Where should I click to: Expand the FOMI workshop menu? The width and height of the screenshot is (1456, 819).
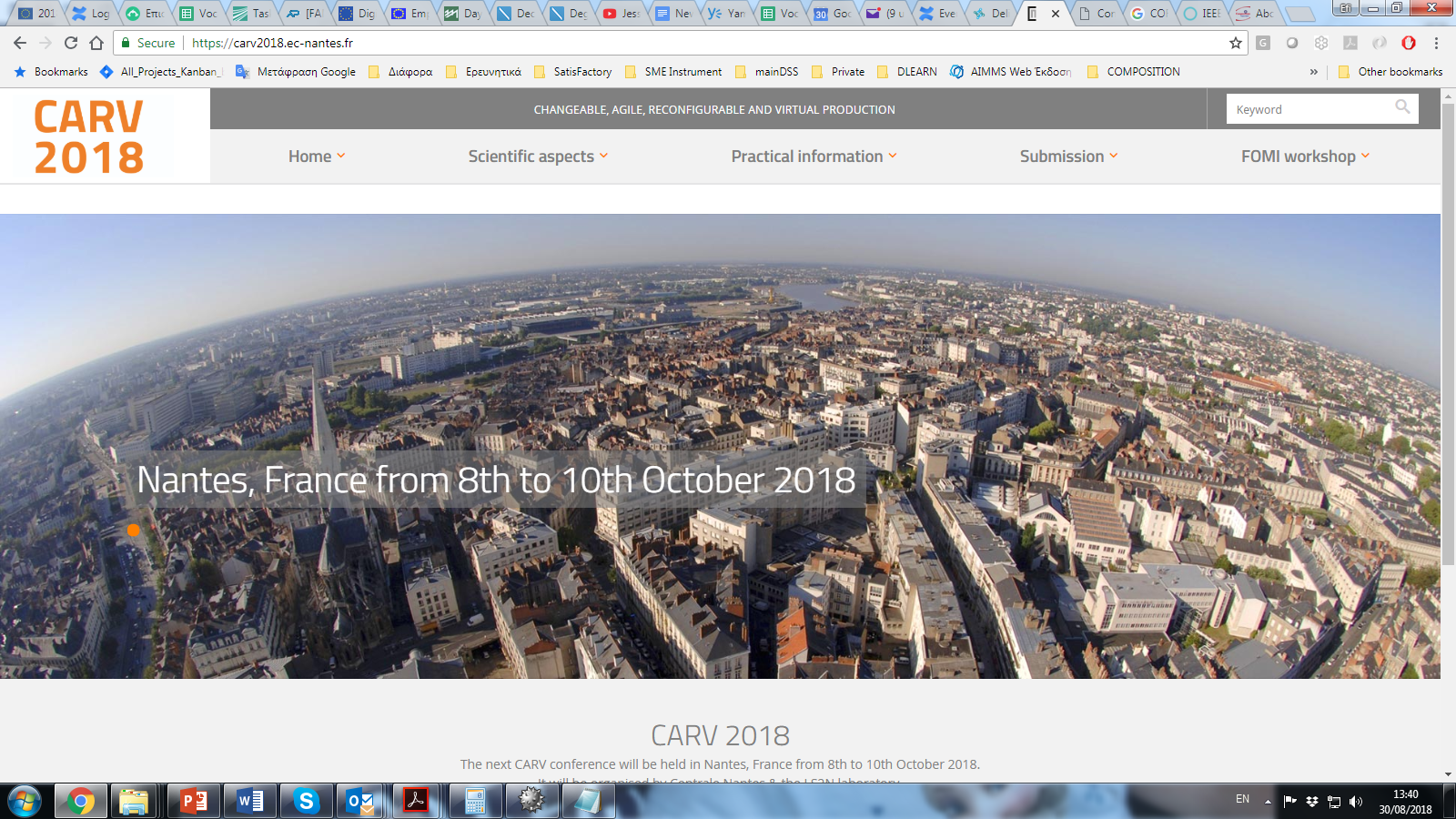click(1305, 157)
